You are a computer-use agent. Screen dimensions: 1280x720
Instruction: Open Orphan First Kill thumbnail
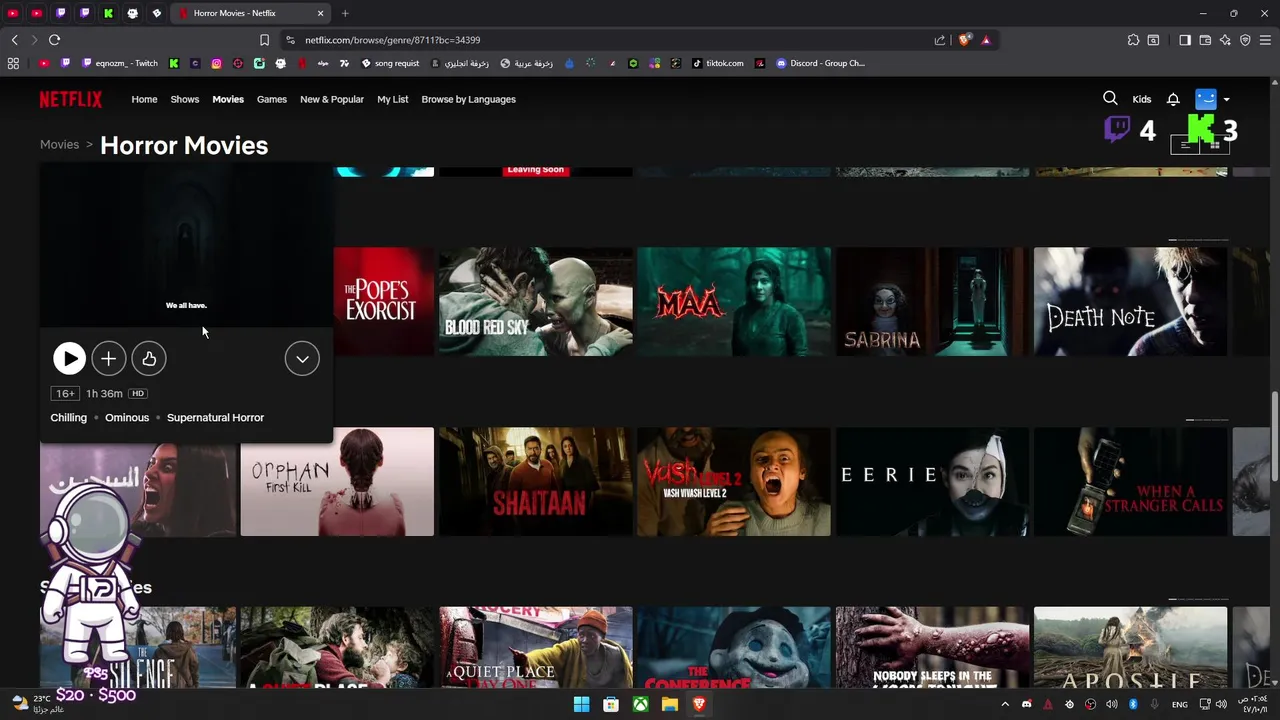point(337,481)
